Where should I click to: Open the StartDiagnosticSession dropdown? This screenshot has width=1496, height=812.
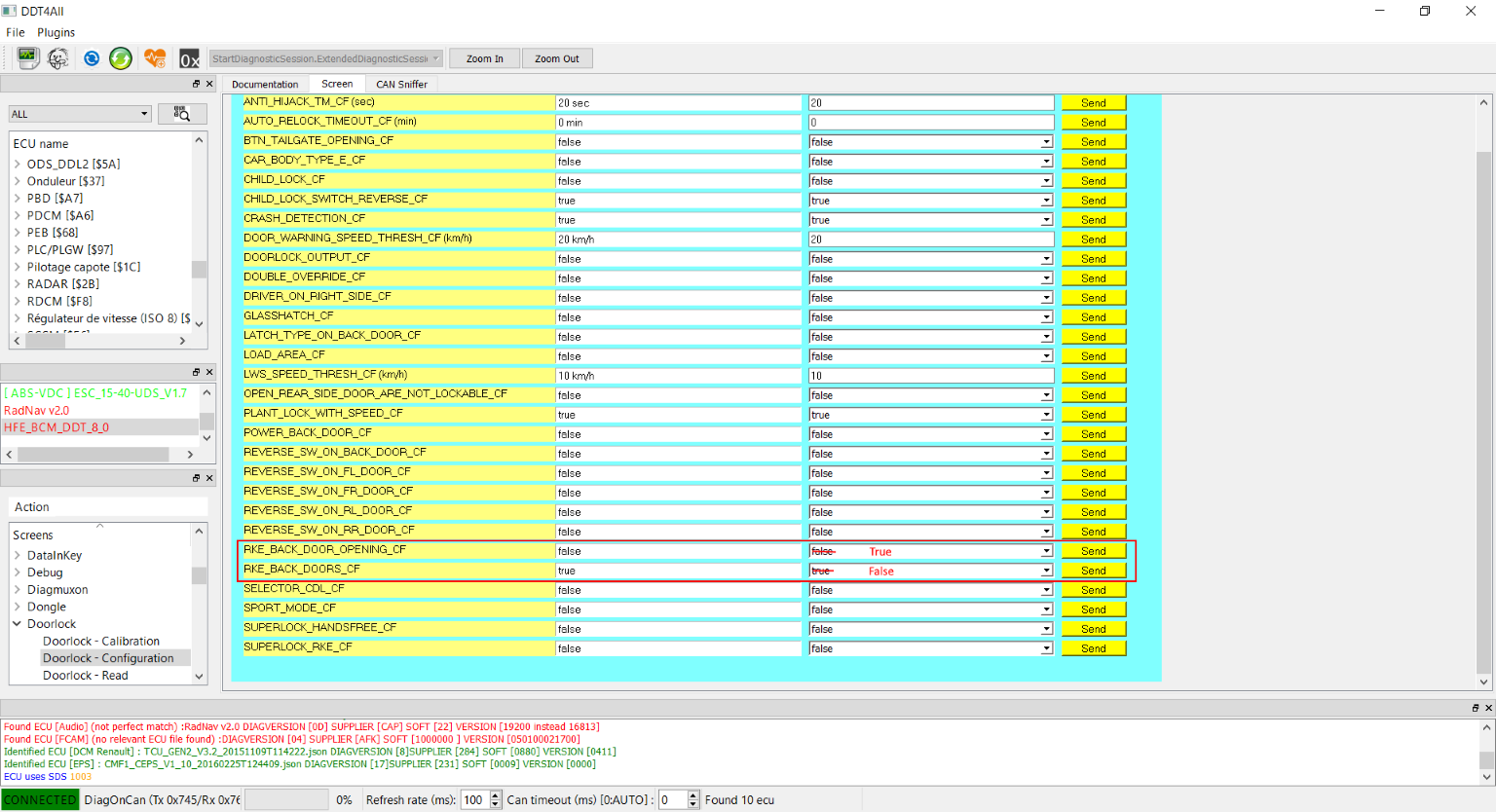click(x=326, y=58)
